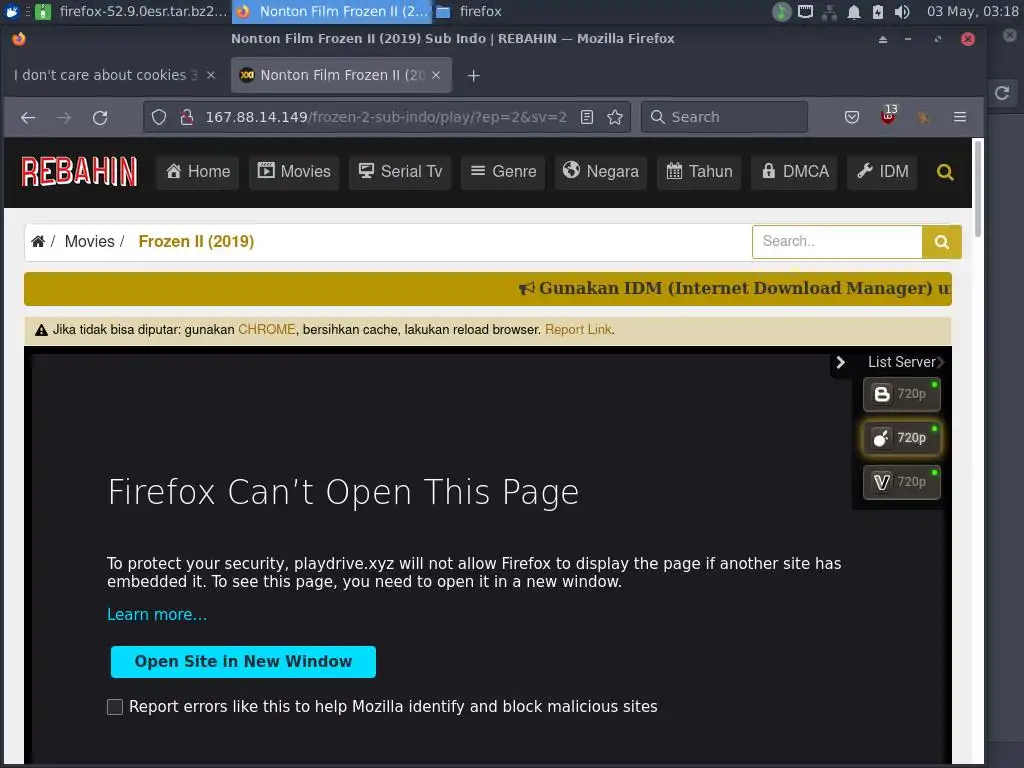The height and width of the screenshot is (768, 1024).
Task: Open the Serial Tv navigation item
Action: click(x=400, y=172)
